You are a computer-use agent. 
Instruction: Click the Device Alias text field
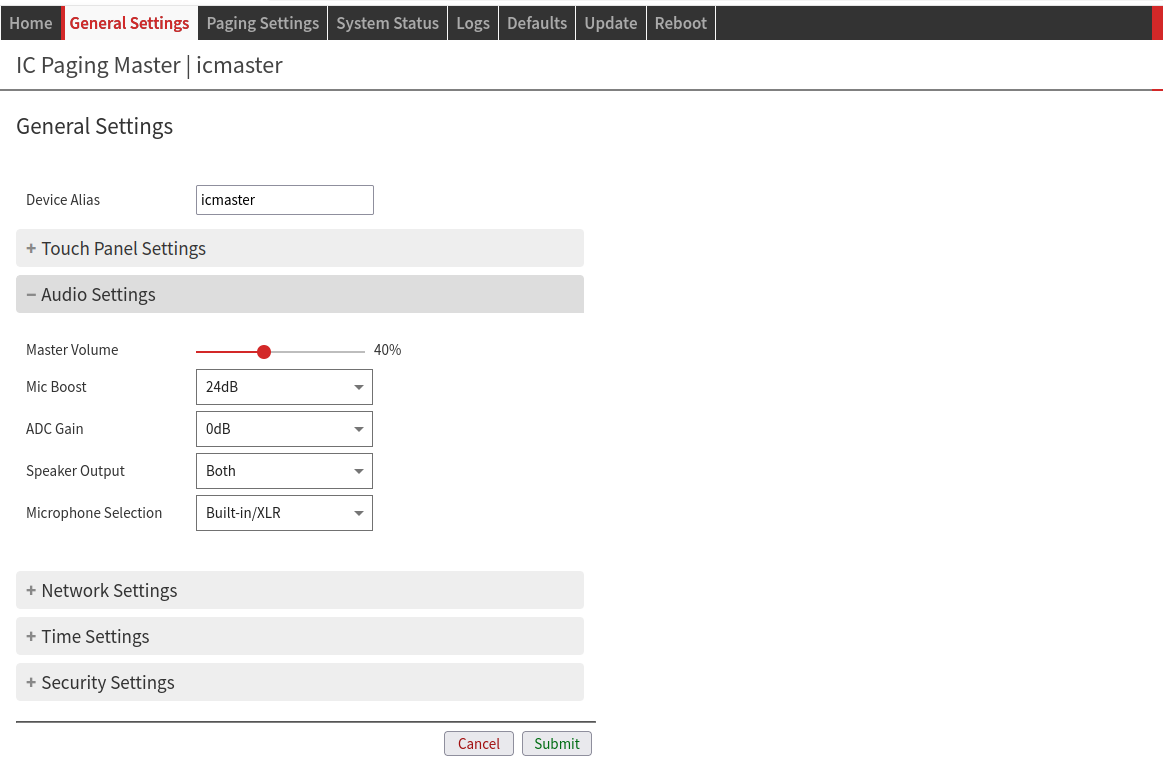[284, 200]
